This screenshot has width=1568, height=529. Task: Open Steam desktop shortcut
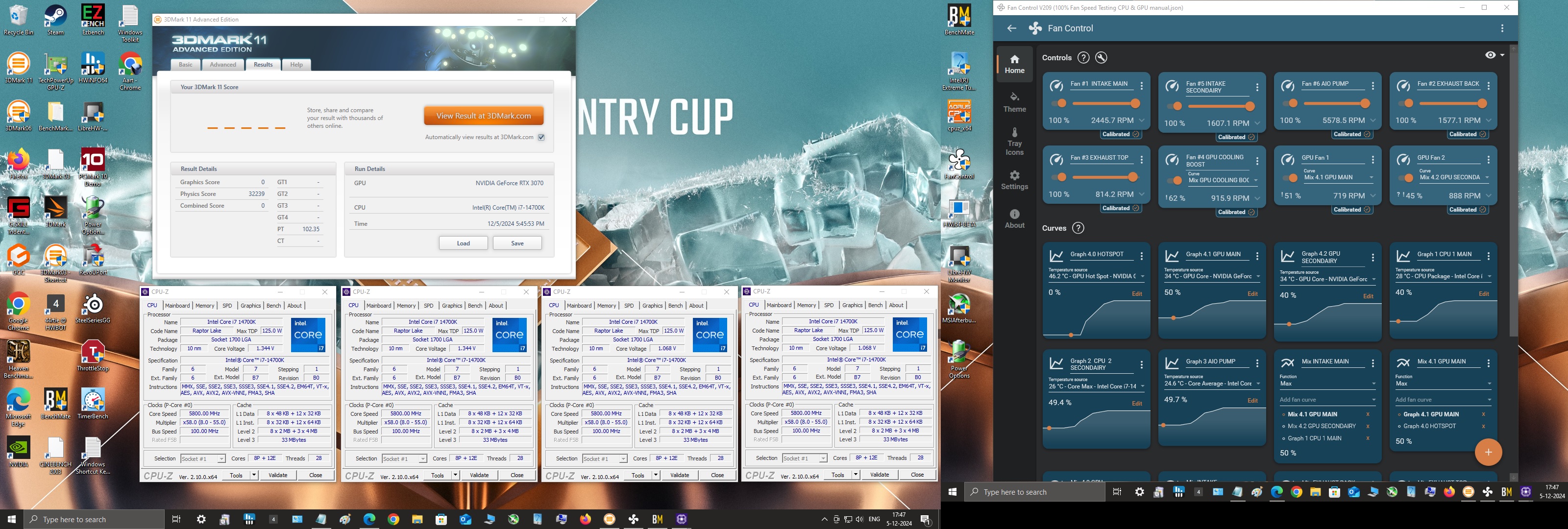pos(55,20)
